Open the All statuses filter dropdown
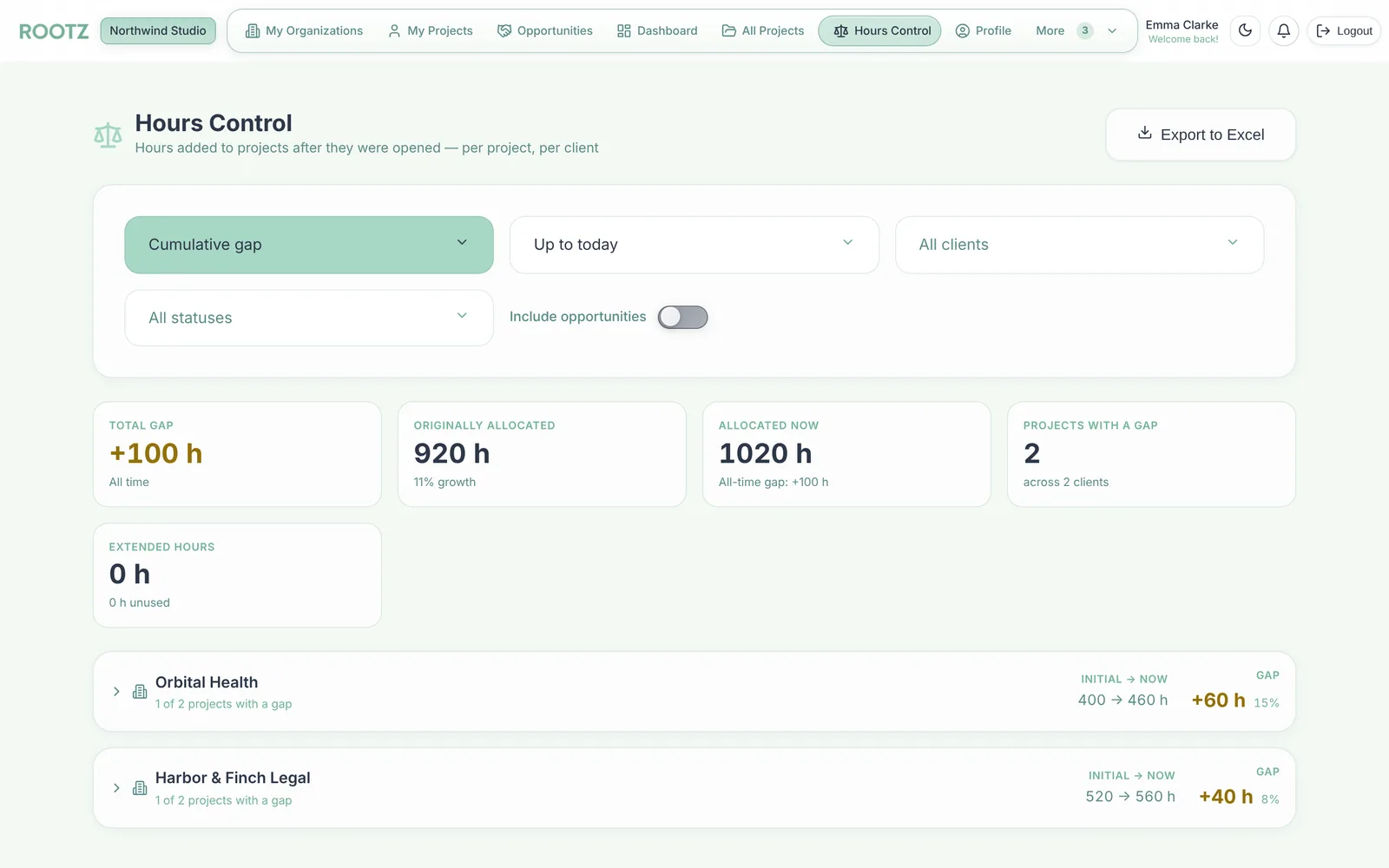The height and width of the screenshot is (868, 1389). click(x=309, y=318)
